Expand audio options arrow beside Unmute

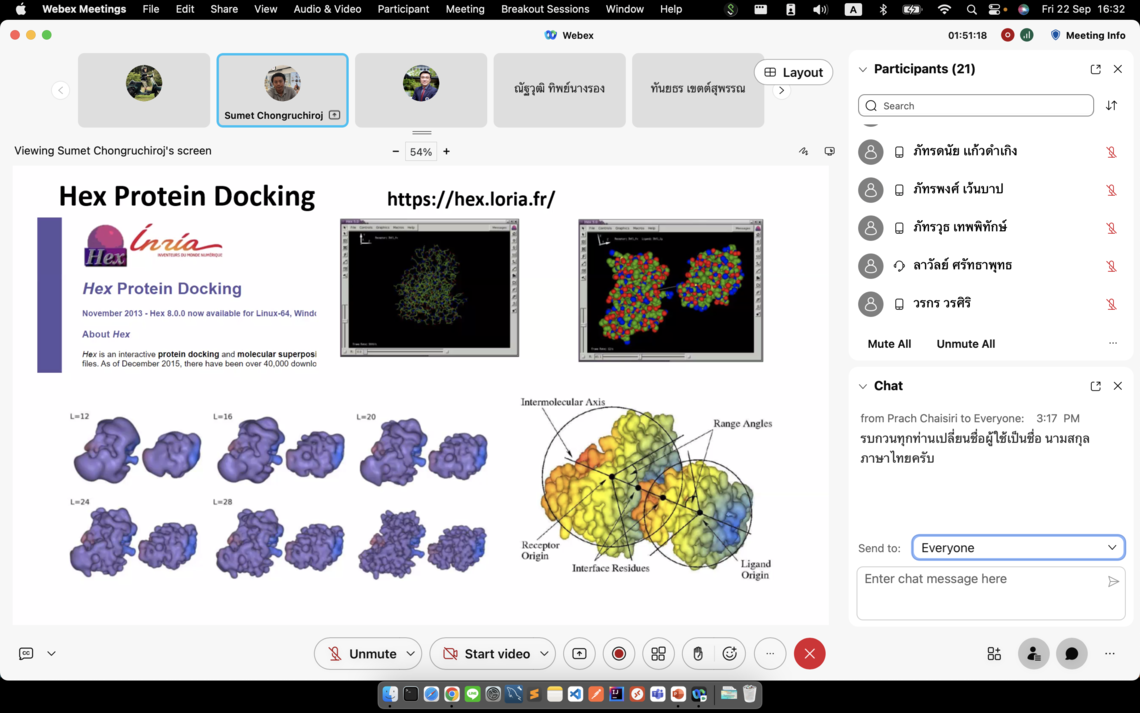pyautogui.click(x=410, y=654)
